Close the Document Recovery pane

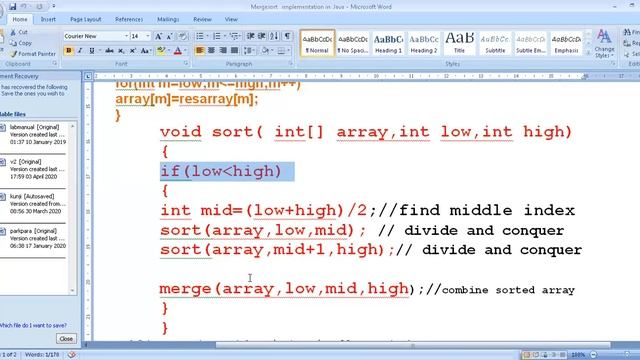[x=66, y=339]
